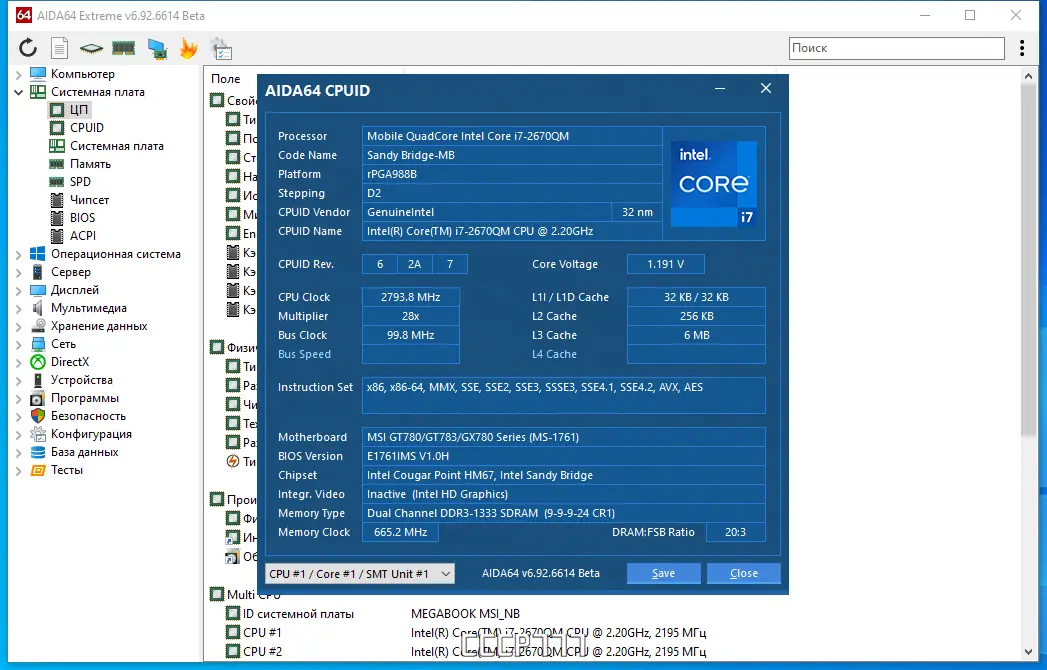This screenshot has width=1047, height=670.
Task: Click the Intel Core i7 logo image
Action: [713, 182]
